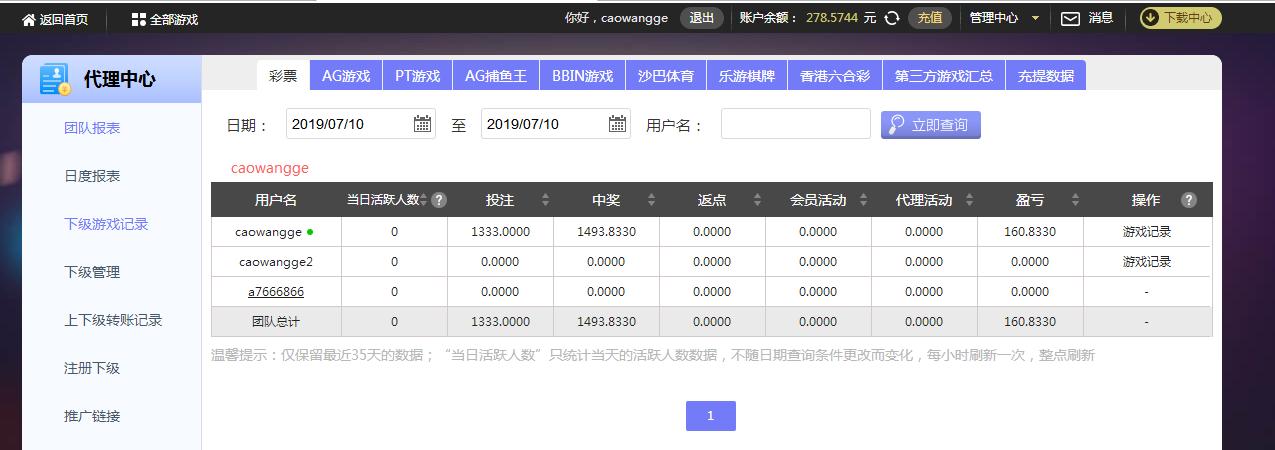Sort the table by 会员活动 column arrows
The height and width of the screenshot is (450, 1275).
(x=863, y=200)
